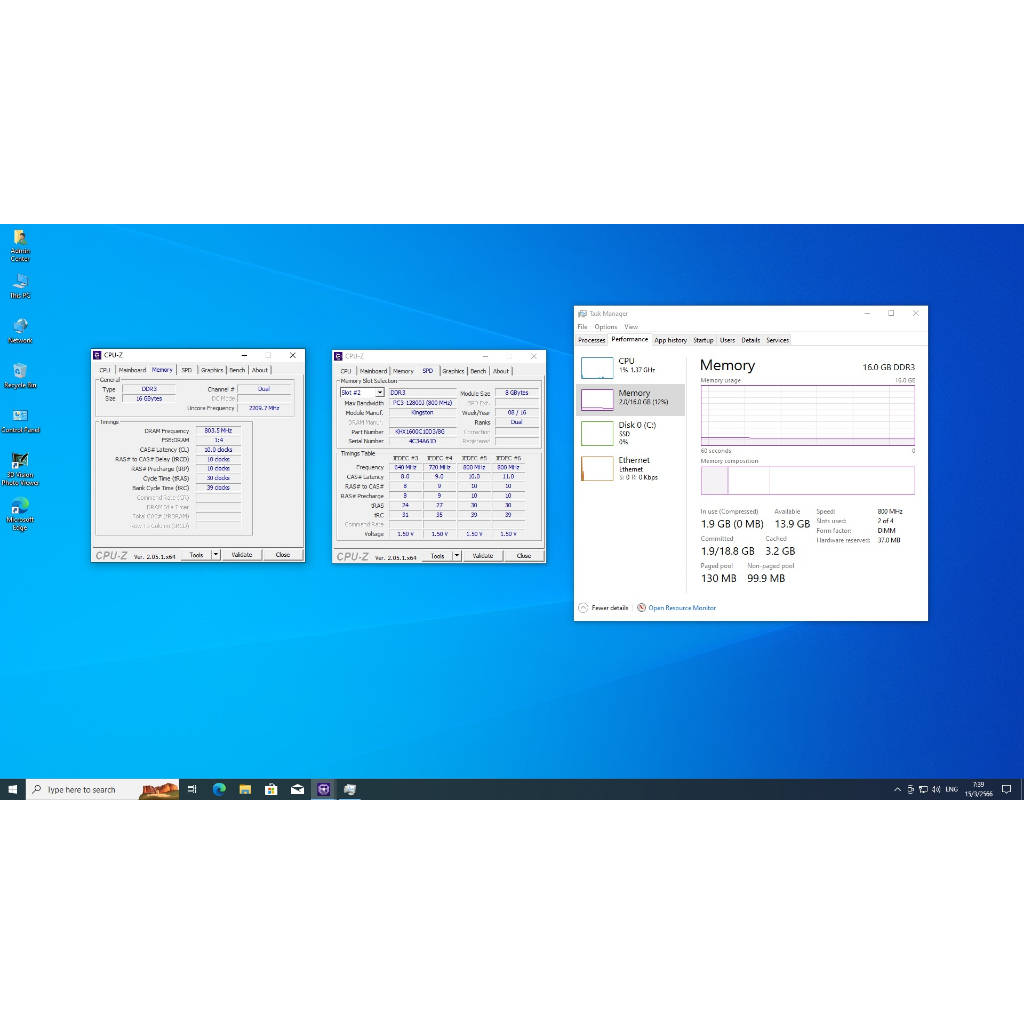
Task: Open Microsoft Store from the taskbar
Action: [x=271, y=789]
